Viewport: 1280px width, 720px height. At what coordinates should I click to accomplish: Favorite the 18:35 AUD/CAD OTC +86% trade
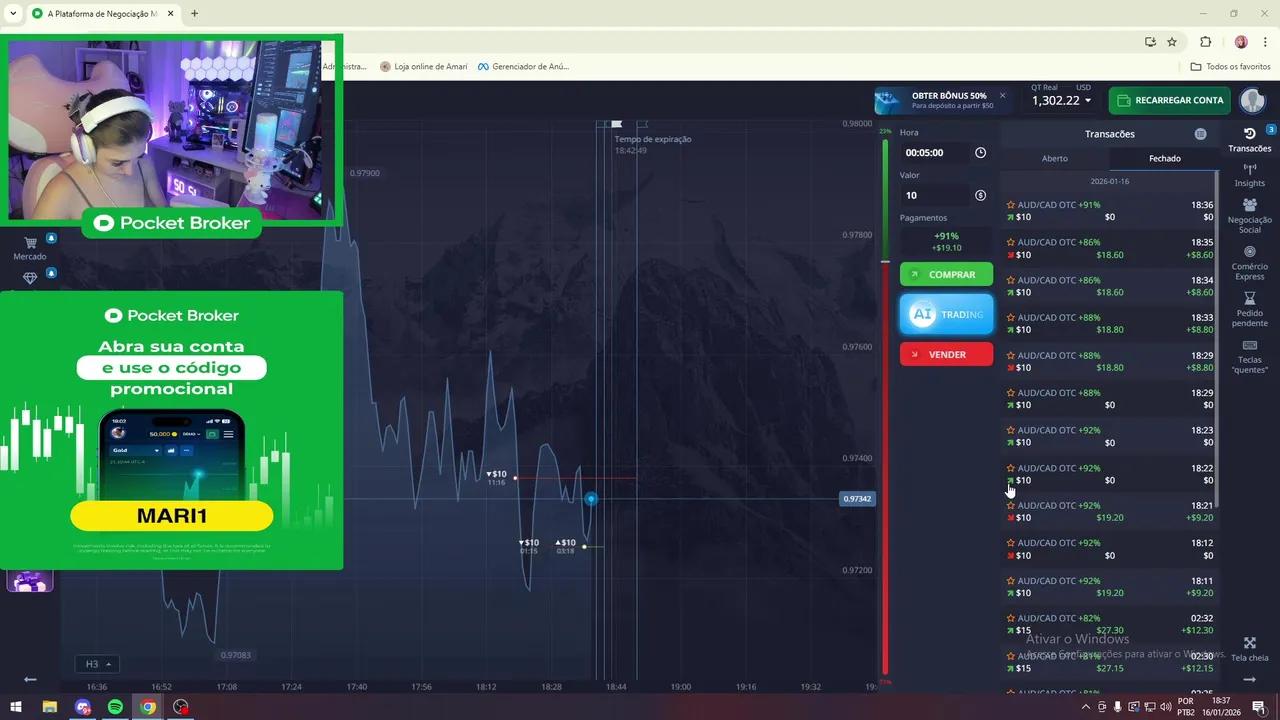point(1011,243)
